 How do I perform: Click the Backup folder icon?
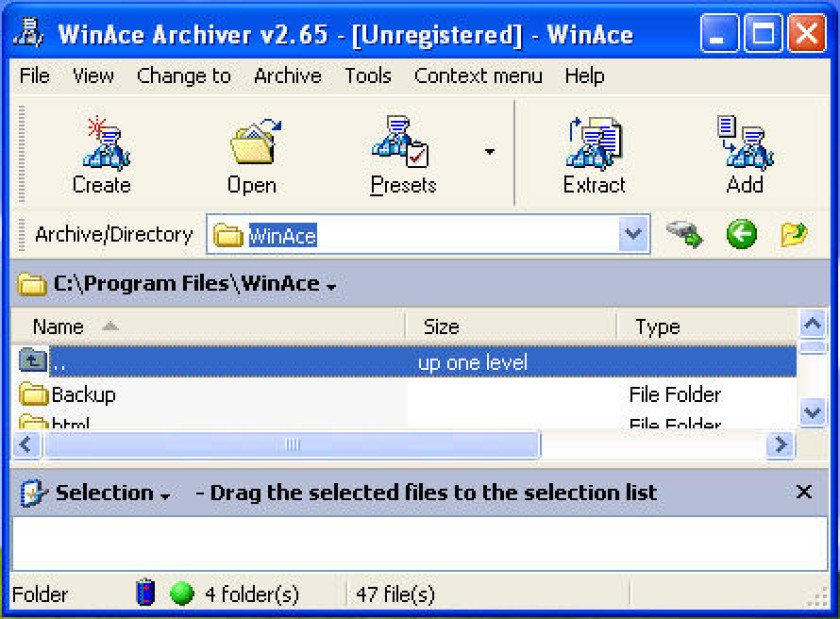point(33,394)
